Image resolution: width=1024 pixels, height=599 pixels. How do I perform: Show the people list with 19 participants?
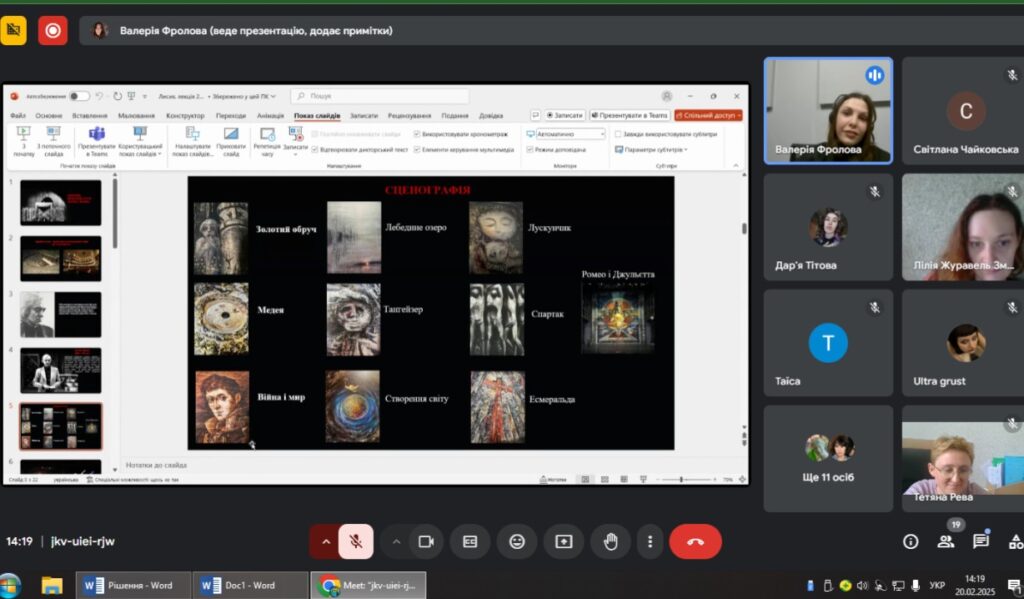946,541
